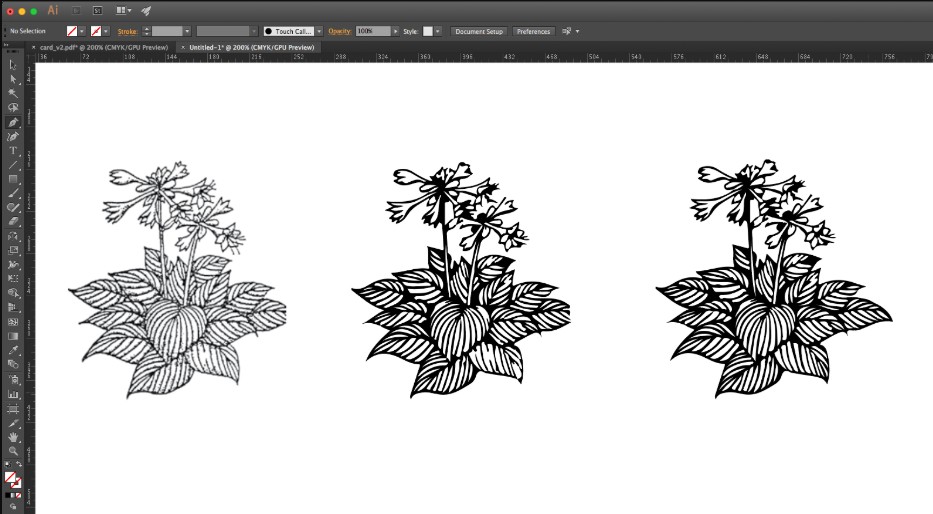The height and width of the screenshot is (514, 933).
Task: Select the Gradient tool
Action: pyautogui.click(x=13, y=336)
